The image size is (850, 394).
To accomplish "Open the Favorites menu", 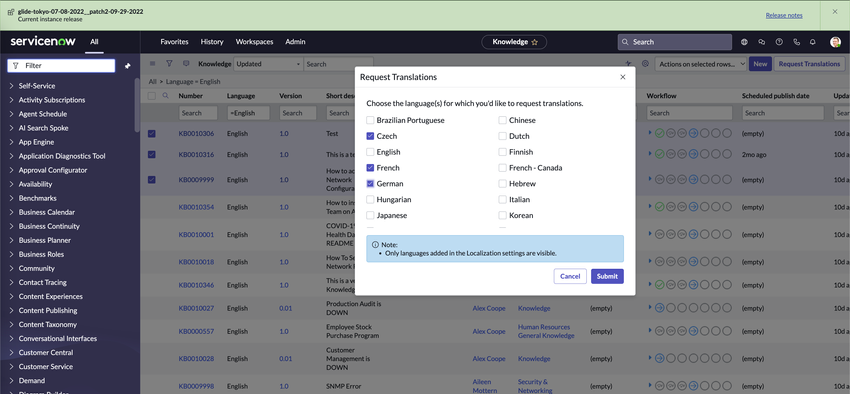I will (175, 42).
